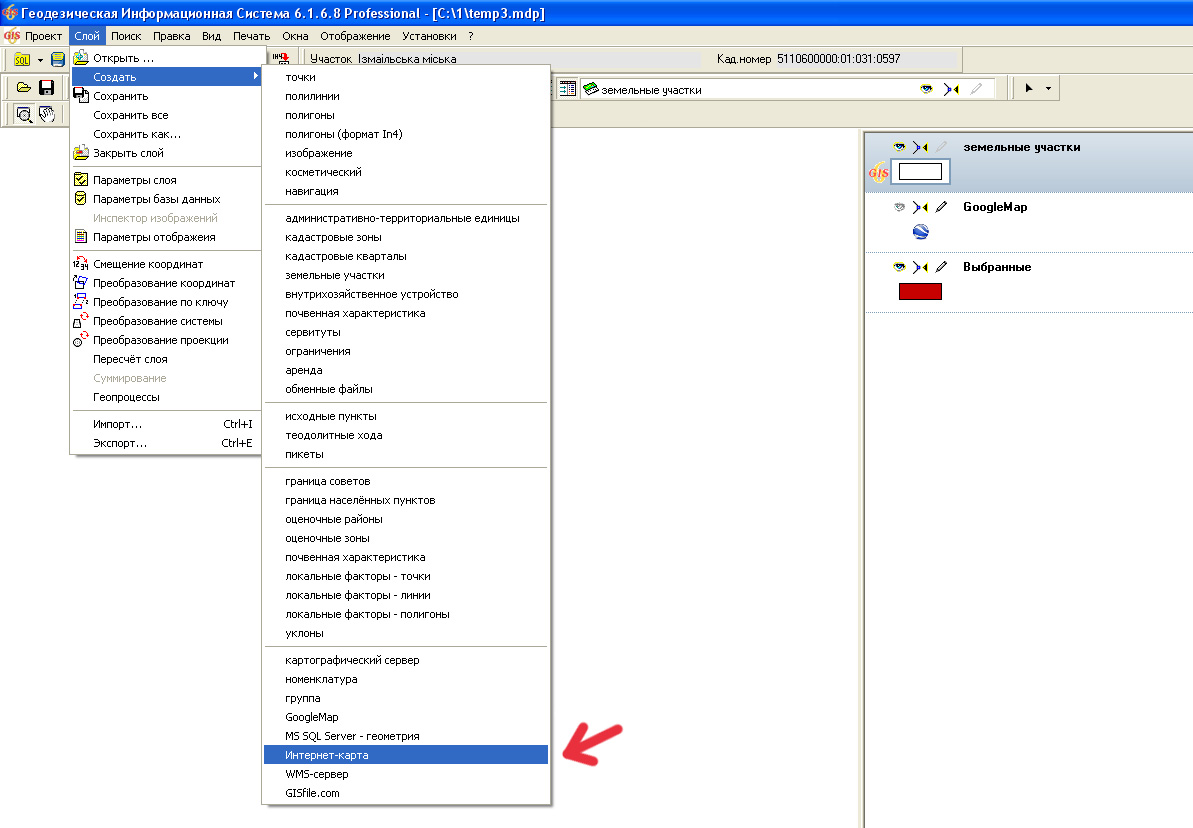Select GISfile.com in the Создать submenu
This screenshot has height=828, width=1193.
click(x=406, y=793)
